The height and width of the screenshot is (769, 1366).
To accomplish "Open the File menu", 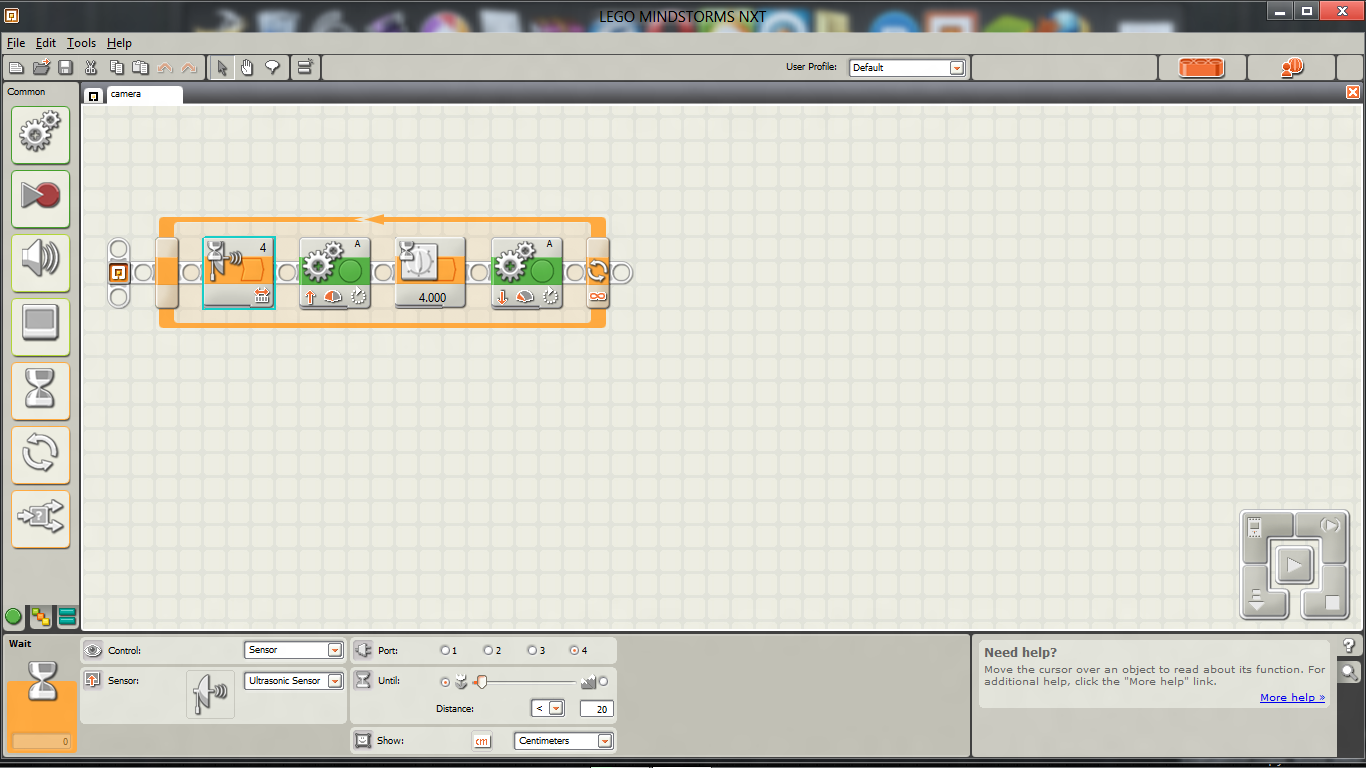I will point(16,43).
